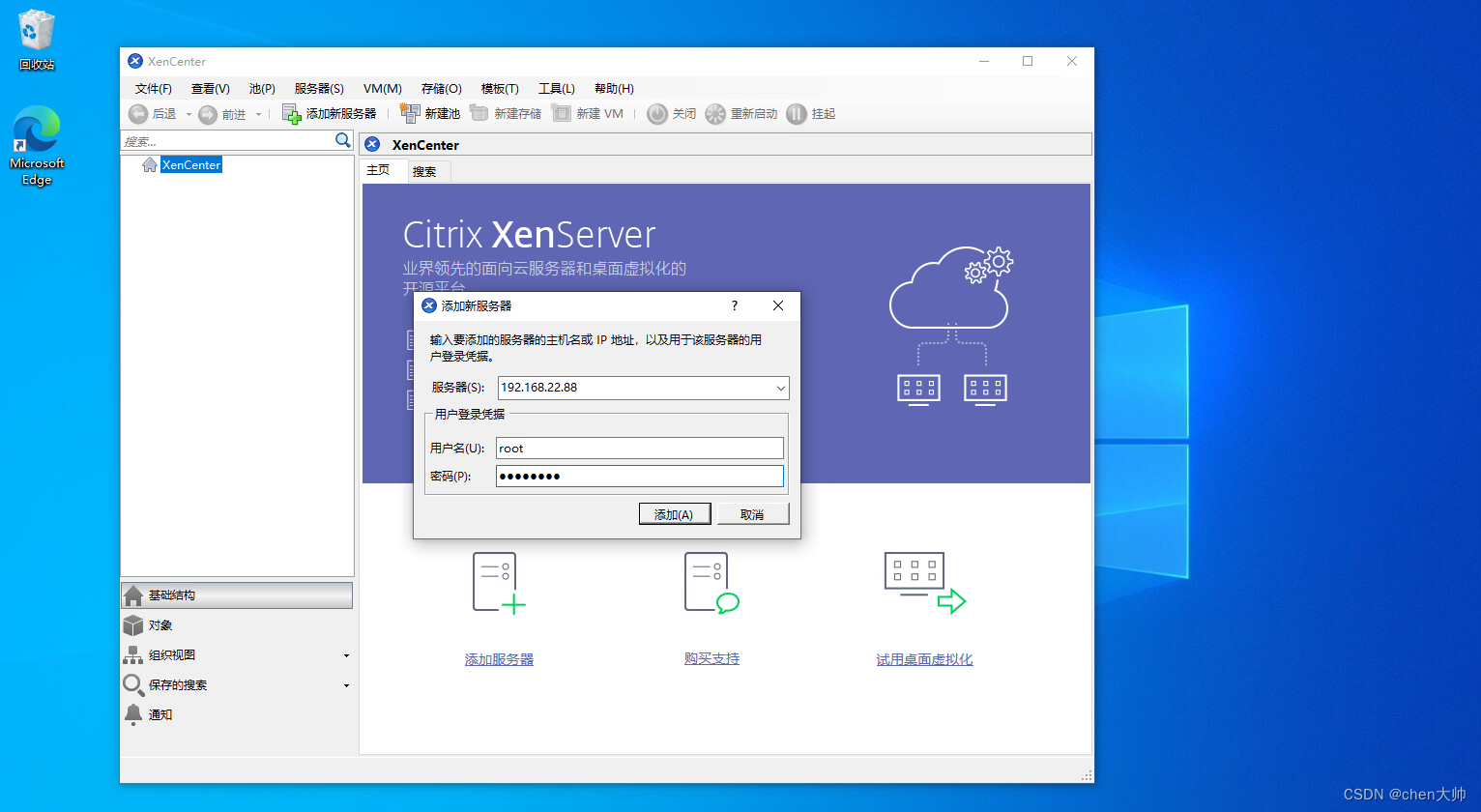Open Saved Searches (保存的搜索) magnifier icon
1481x812 pixels.
(x=133, y=685)
